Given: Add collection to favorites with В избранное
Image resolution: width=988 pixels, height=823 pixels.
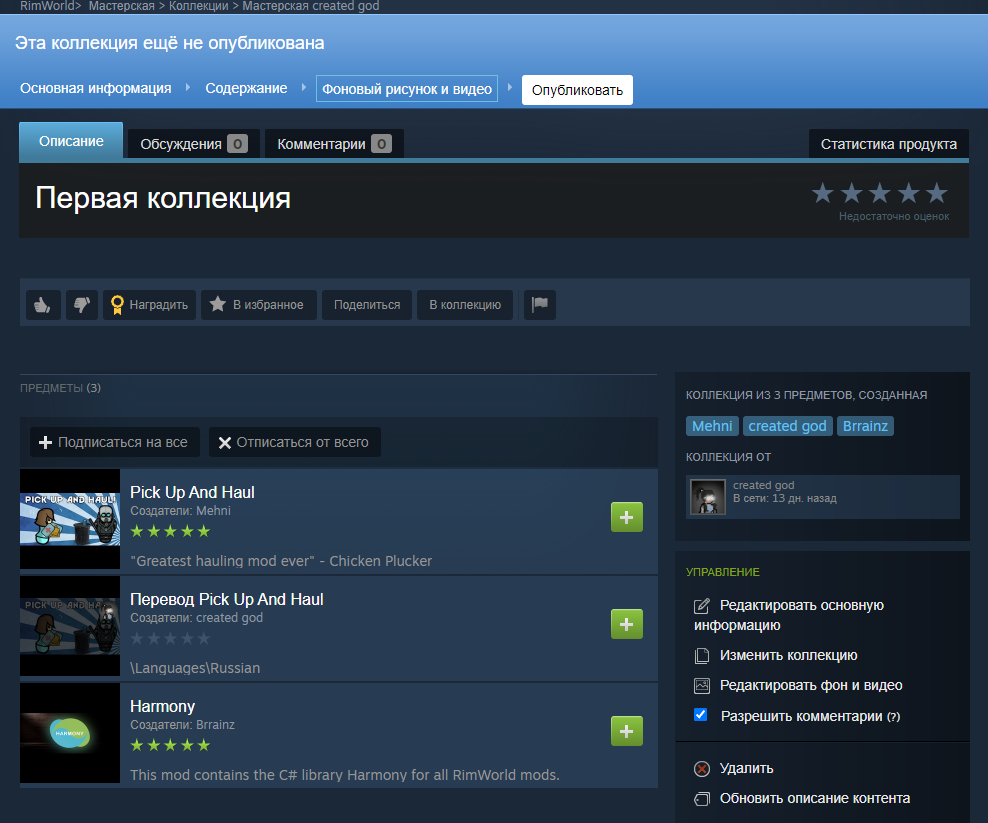Looking at the screenshot, I should (258, 305).
